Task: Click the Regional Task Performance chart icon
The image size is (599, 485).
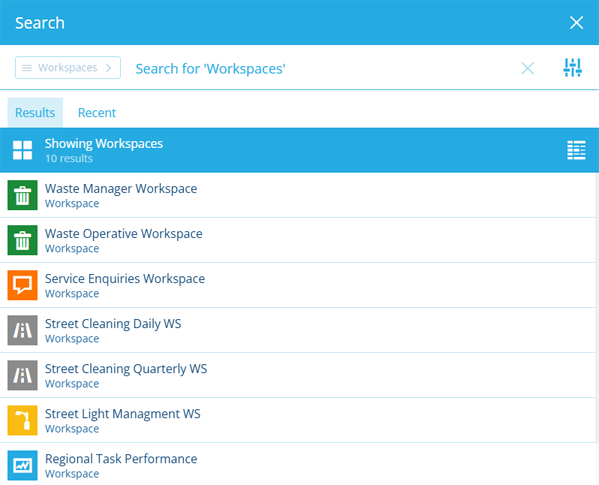Action: coord(23,466)
